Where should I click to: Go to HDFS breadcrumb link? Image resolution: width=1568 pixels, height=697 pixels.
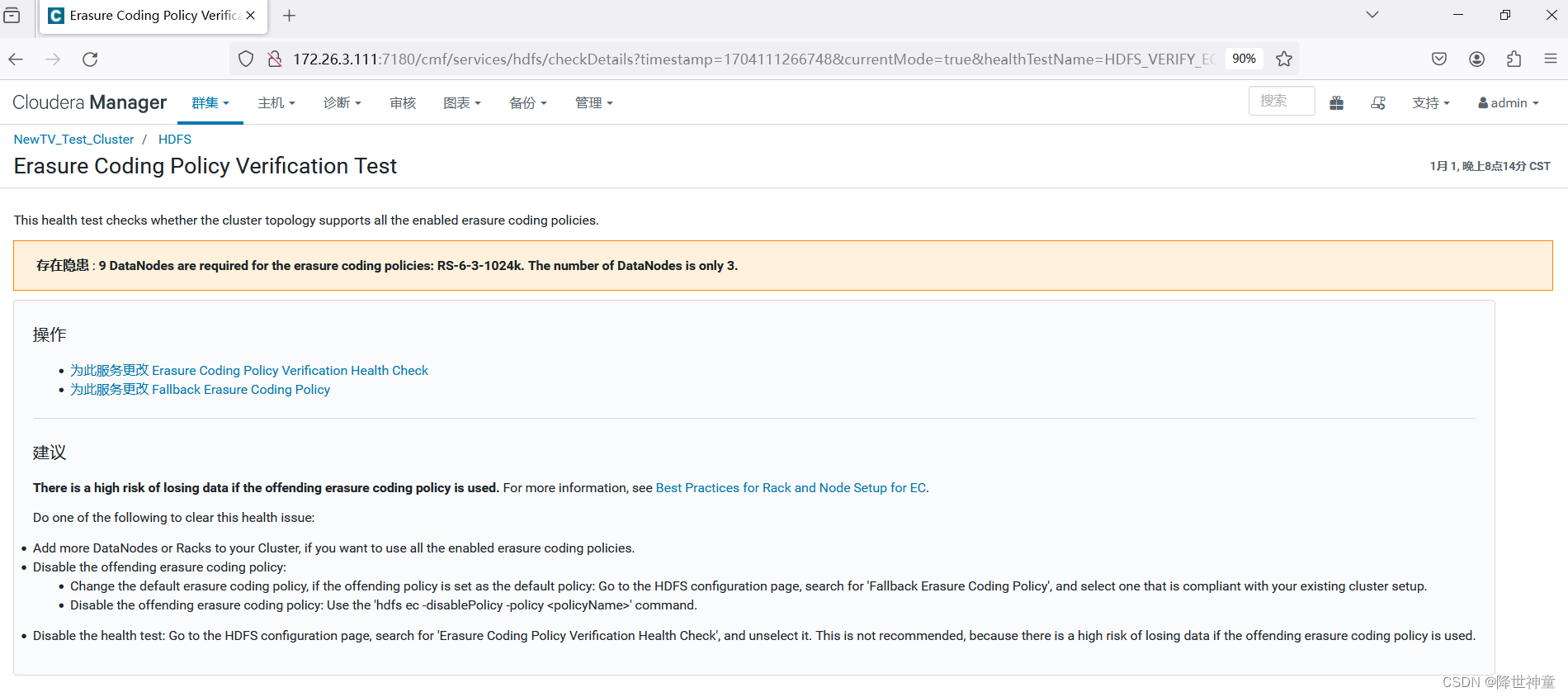[x=175, y=139]
